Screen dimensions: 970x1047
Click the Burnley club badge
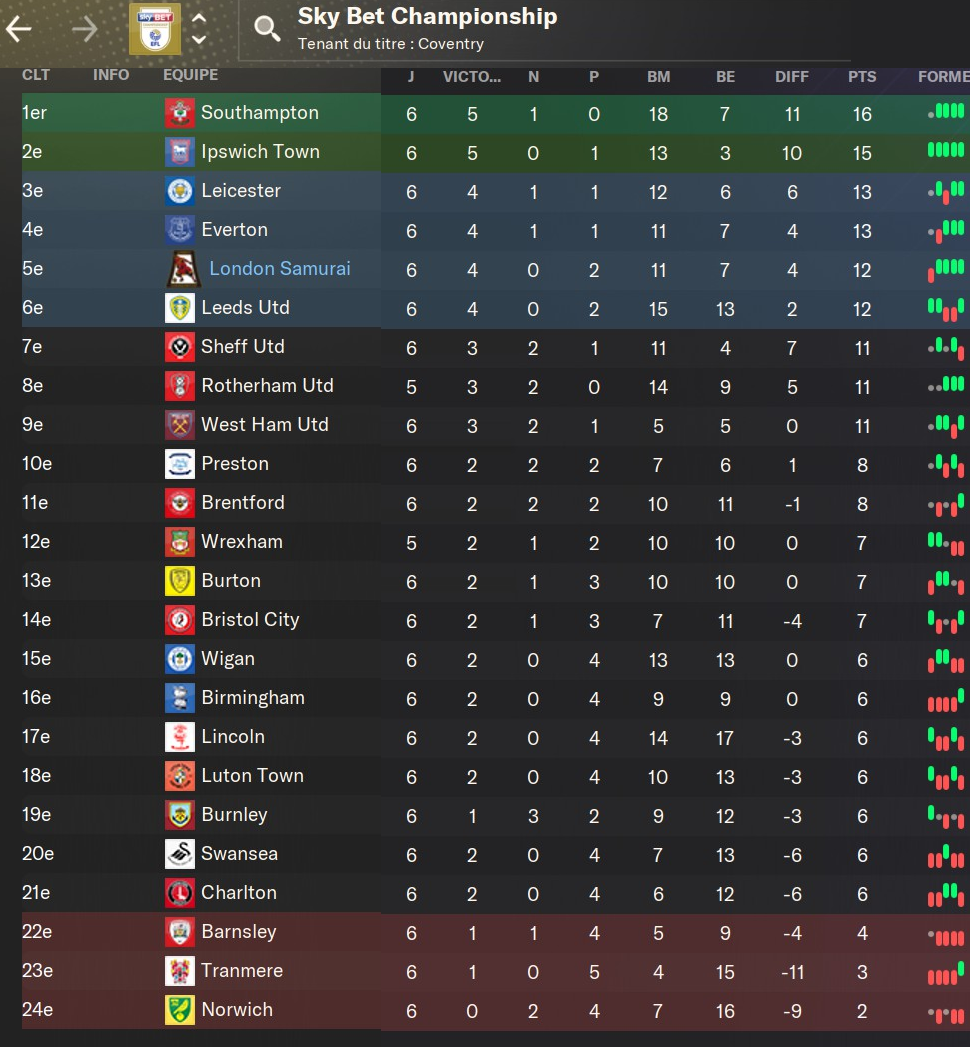[x=179, y=815]
